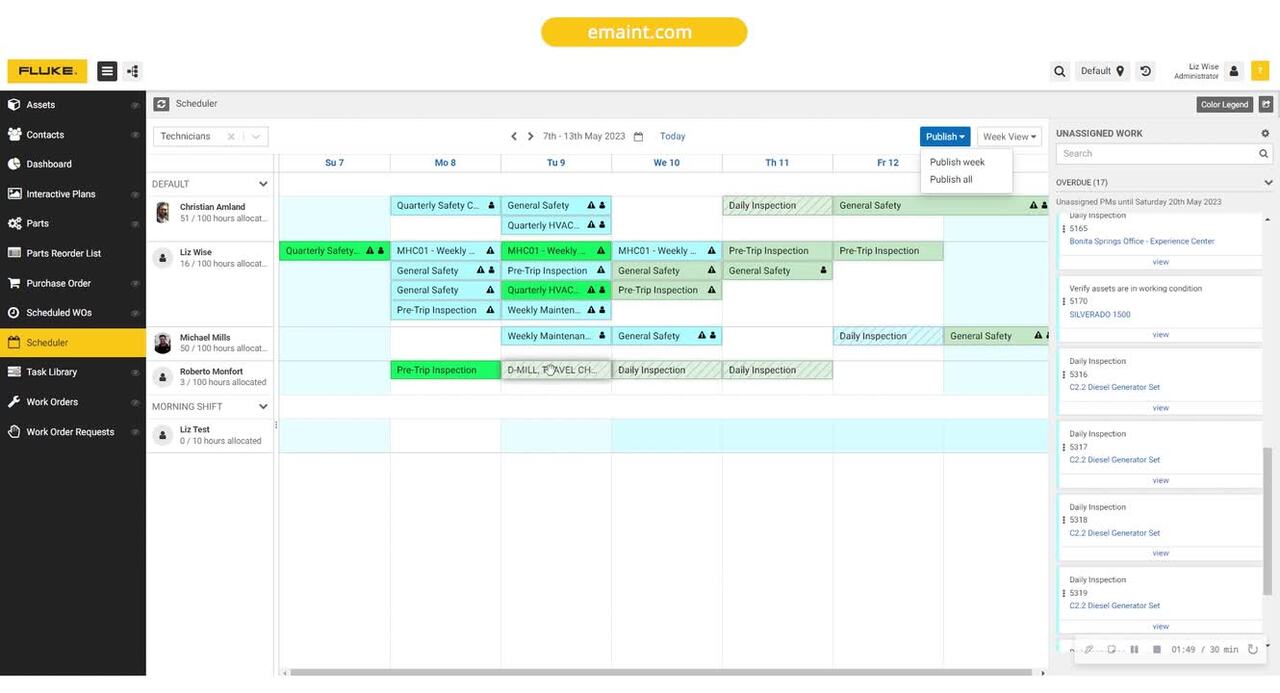Viewport: 1280px width, 693px height.
Task: Go to next week arrow
Action: click(530, 136)
